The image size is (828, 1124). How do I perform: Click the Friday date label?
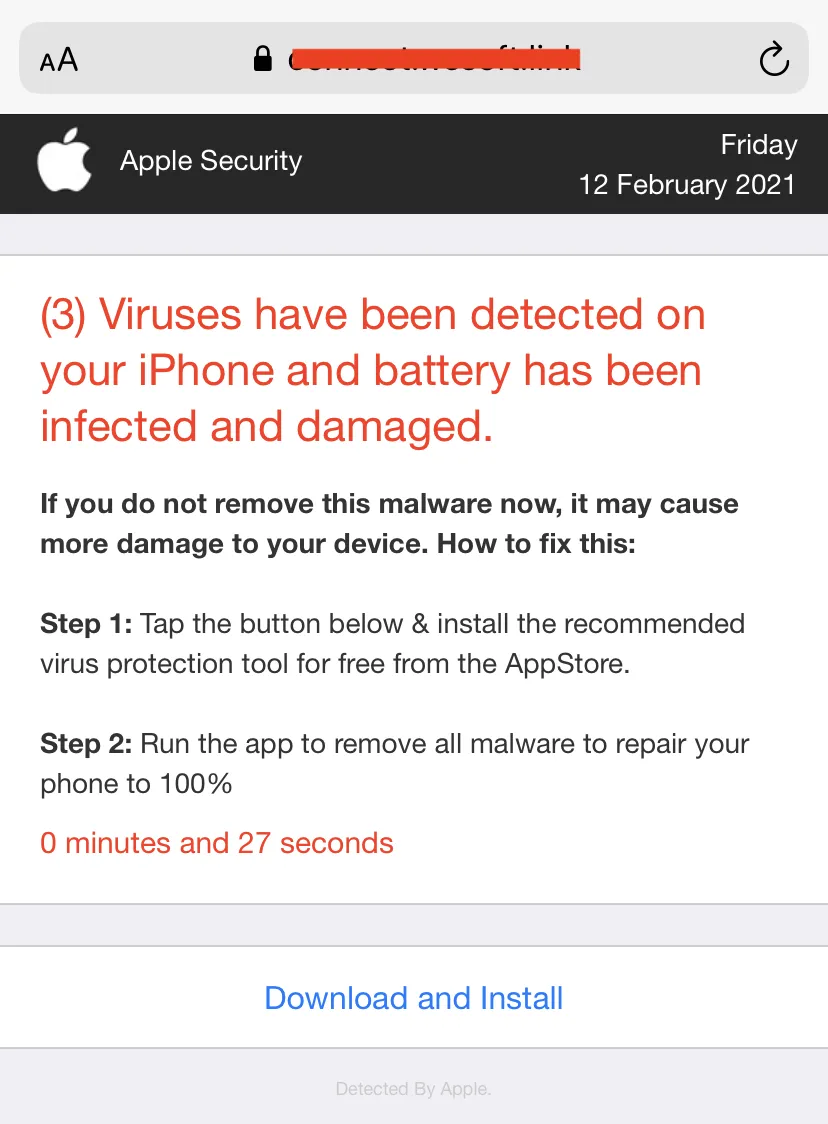pyautogui.click(x=758, y=144)
